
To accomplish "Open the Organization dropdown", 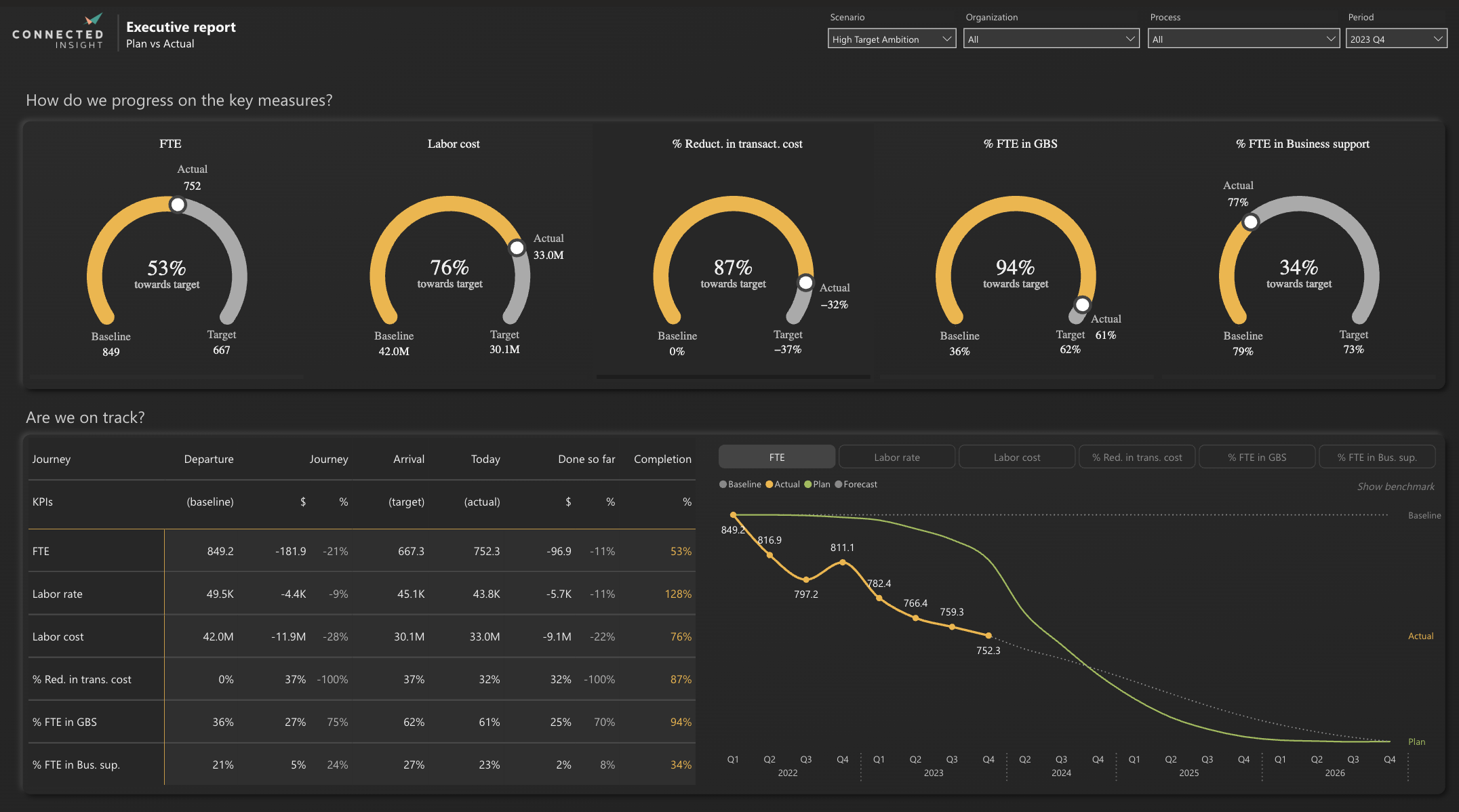I will 1051,39.
